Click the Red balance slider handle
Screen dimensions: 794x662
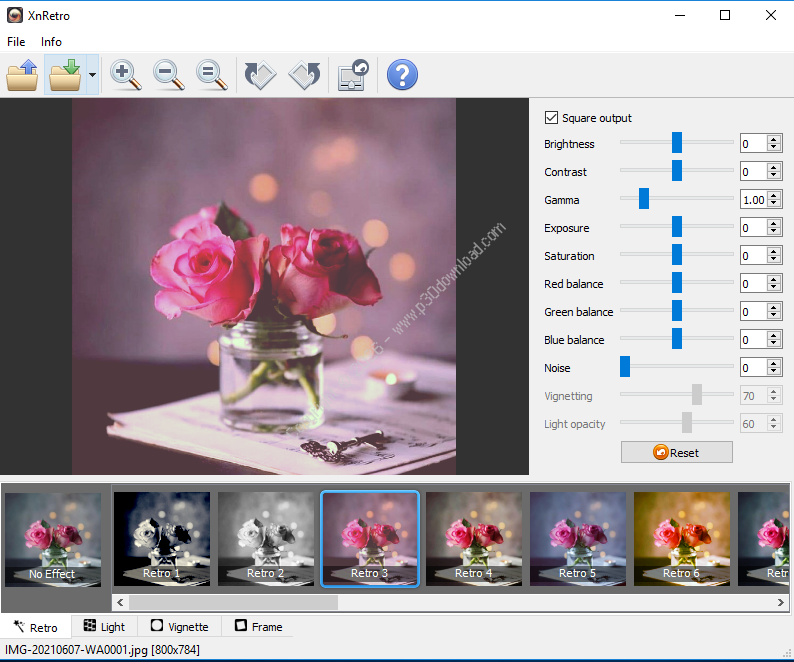677,283
